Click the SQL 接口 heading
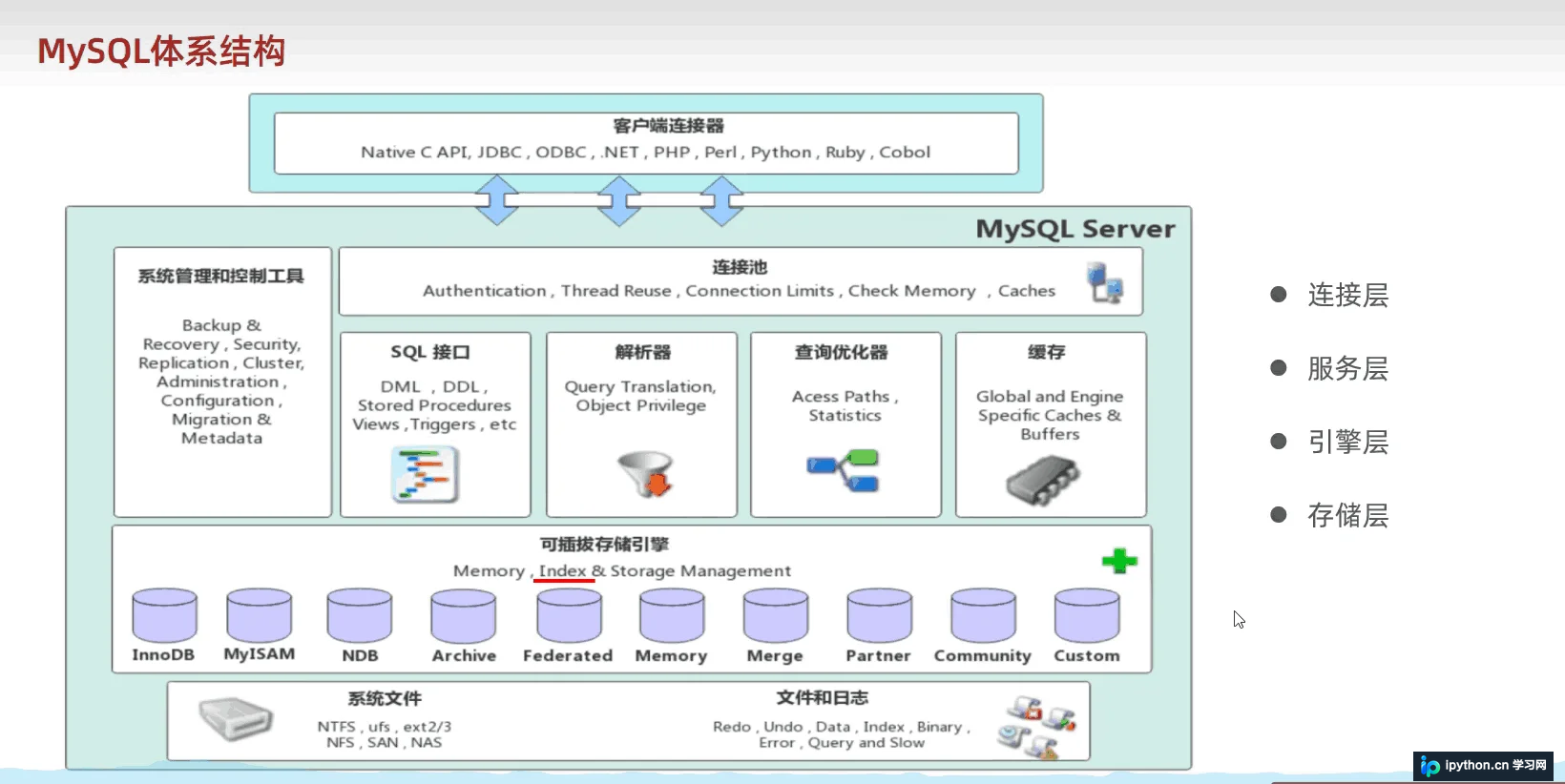Image resolution: width=1565 pixels, height=784 pixels. [430, 352]
